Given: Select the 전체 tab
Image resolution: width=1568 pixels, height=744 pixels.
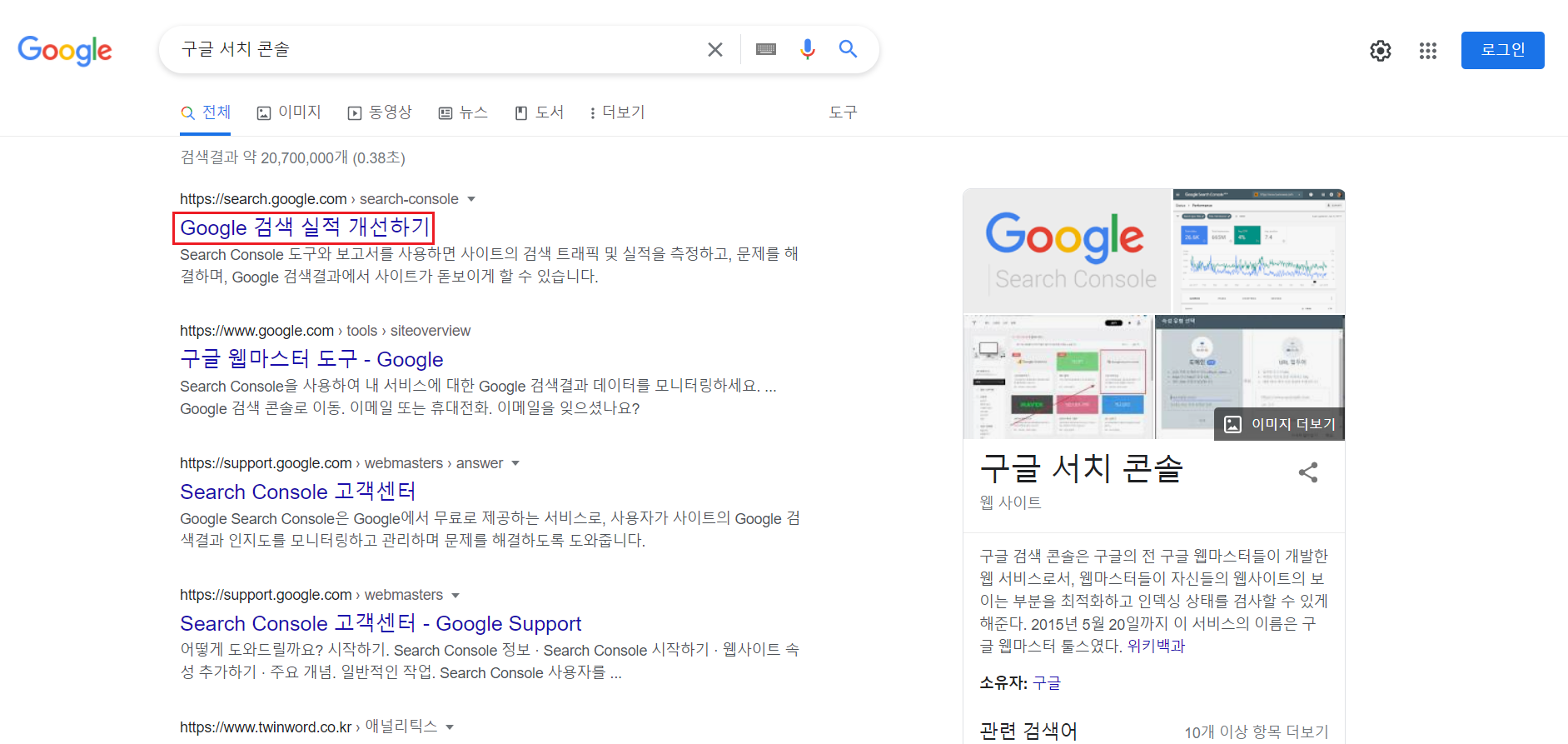Looking at the screenshot, I should tap(206, 112).
